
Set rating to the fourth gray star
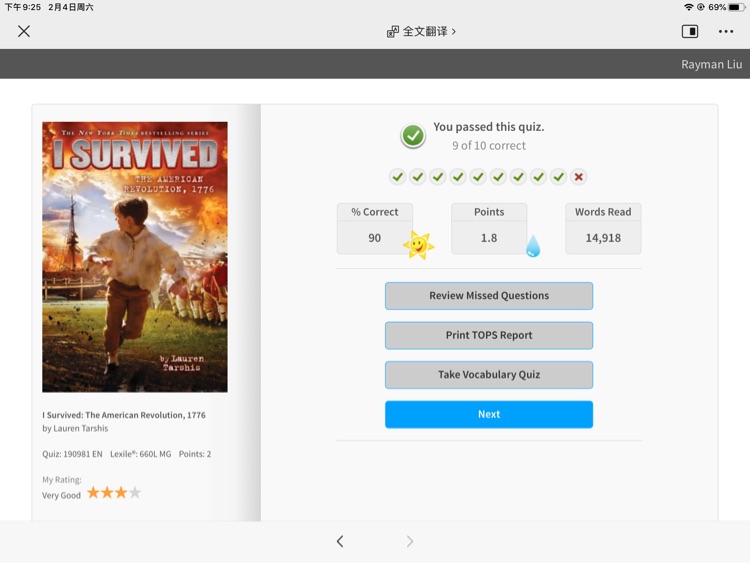tap(135, 492)
